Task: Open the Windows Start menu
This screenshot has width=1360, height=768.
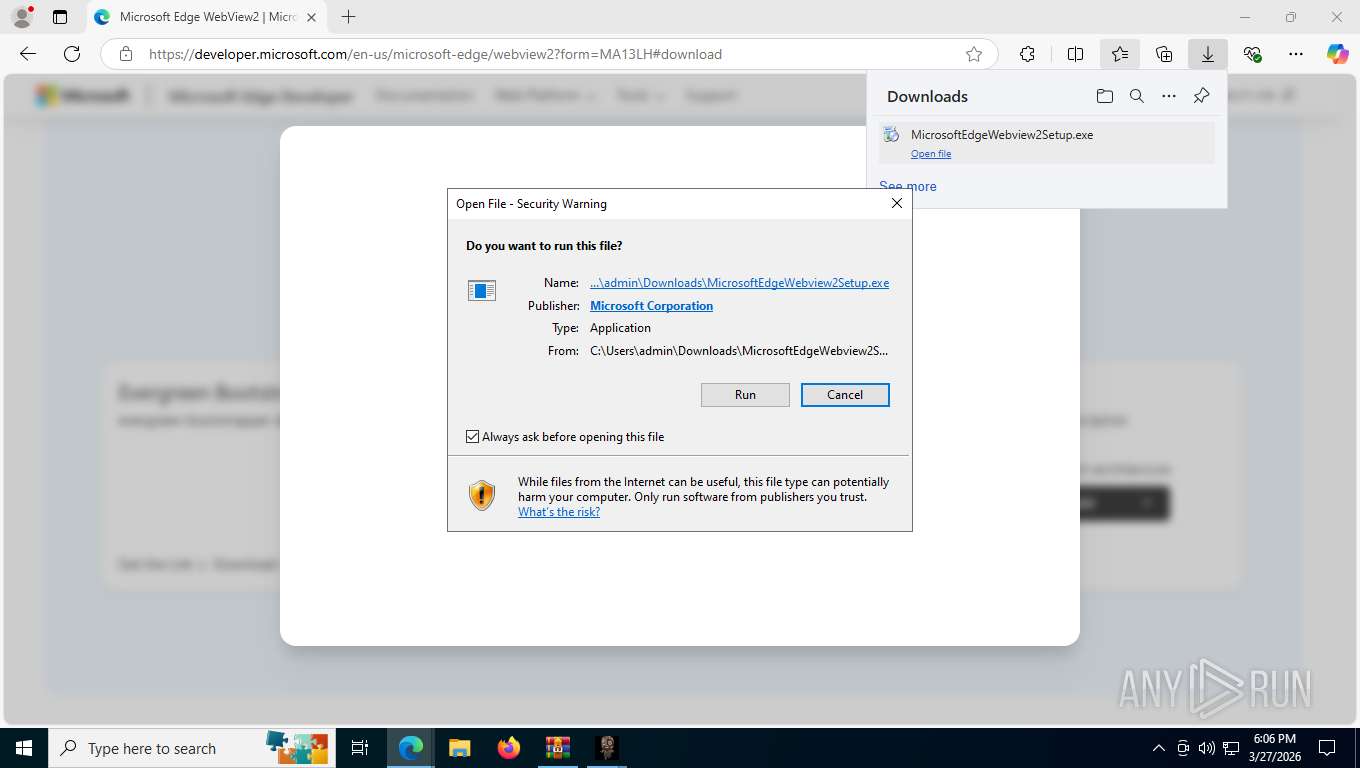Action: point(24,748)
